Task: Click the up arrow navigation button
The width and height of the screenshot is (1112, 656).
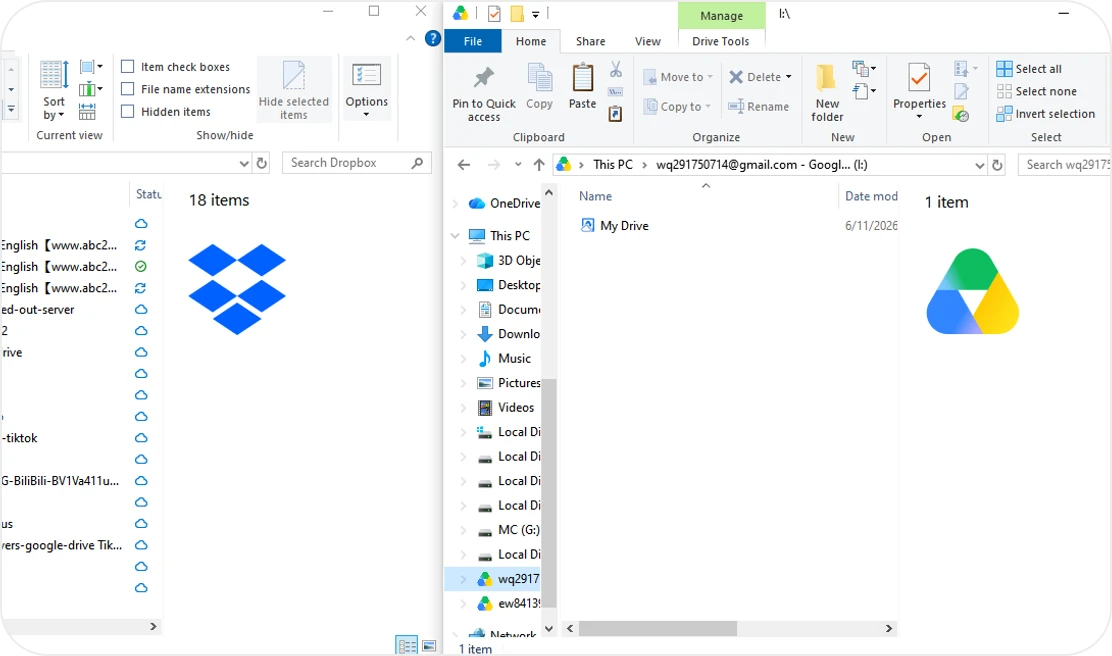Action: pos(539,165)
